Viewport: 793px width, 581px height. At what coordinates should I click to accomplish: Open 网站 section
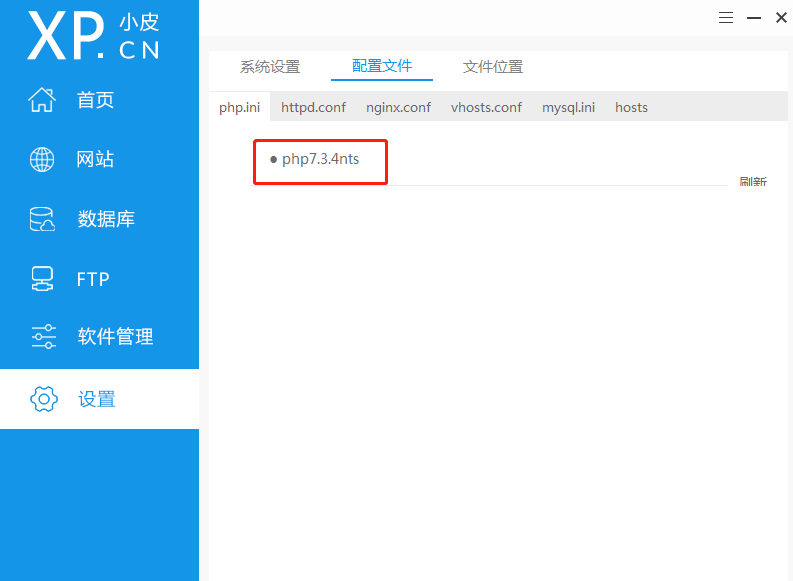(x=95, y=159)
